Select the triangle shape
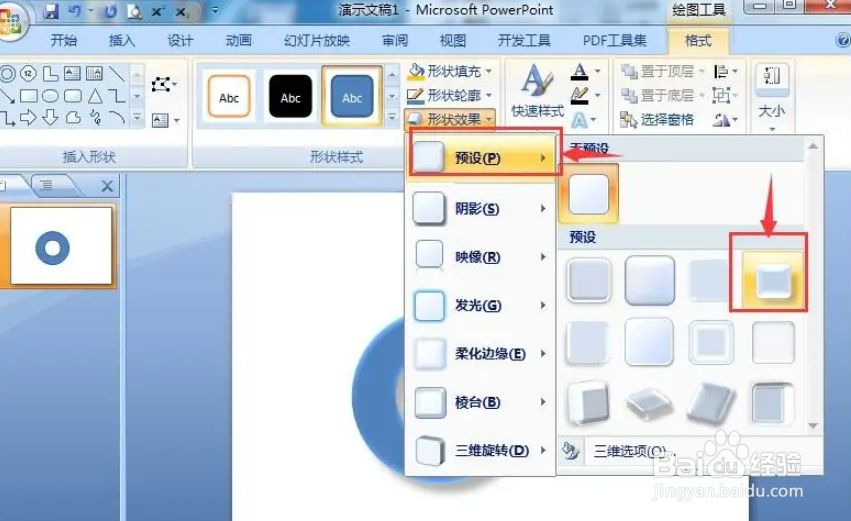851x521 pixels. tap(95, 96)
